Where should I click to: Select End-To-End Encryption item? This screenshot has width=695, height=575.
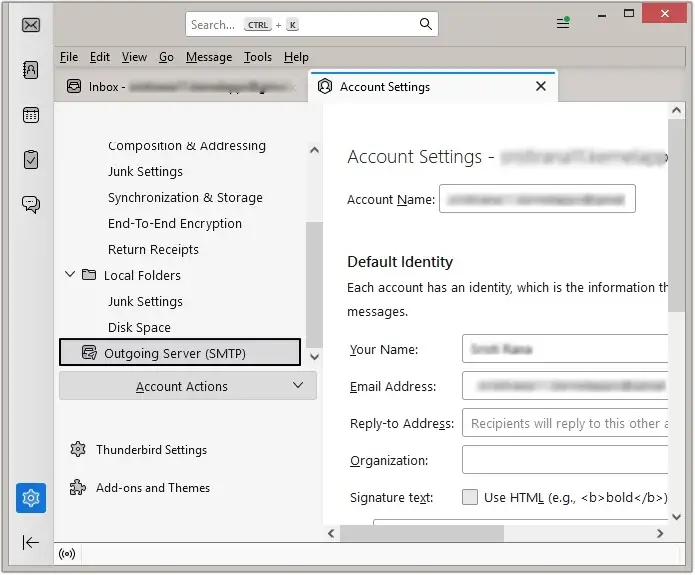175,223
